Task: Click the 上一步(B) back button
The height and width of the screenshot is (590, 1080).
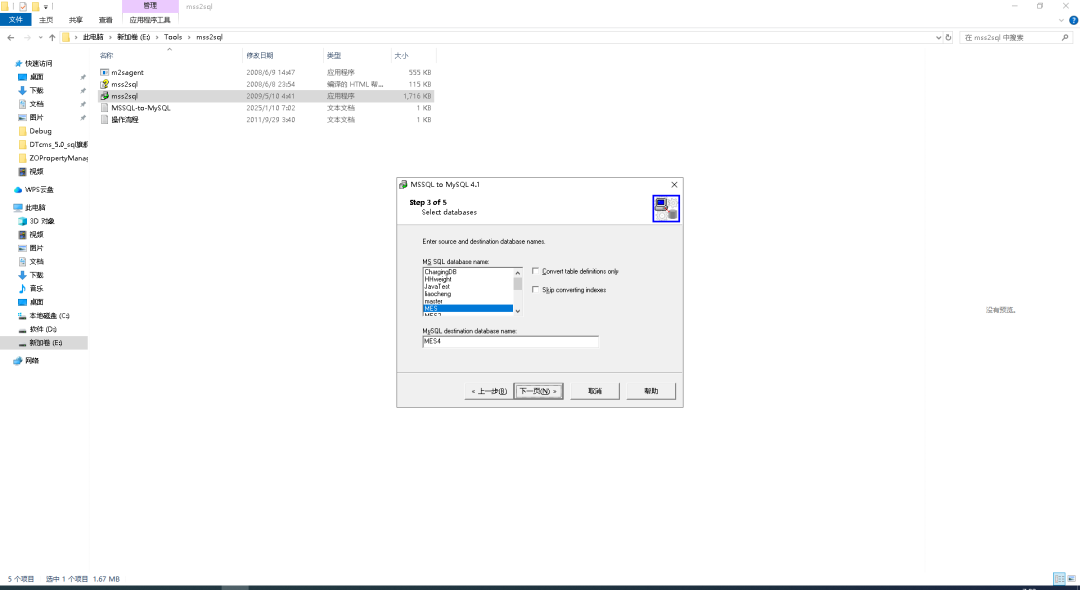Action: [x=489, y=391]
